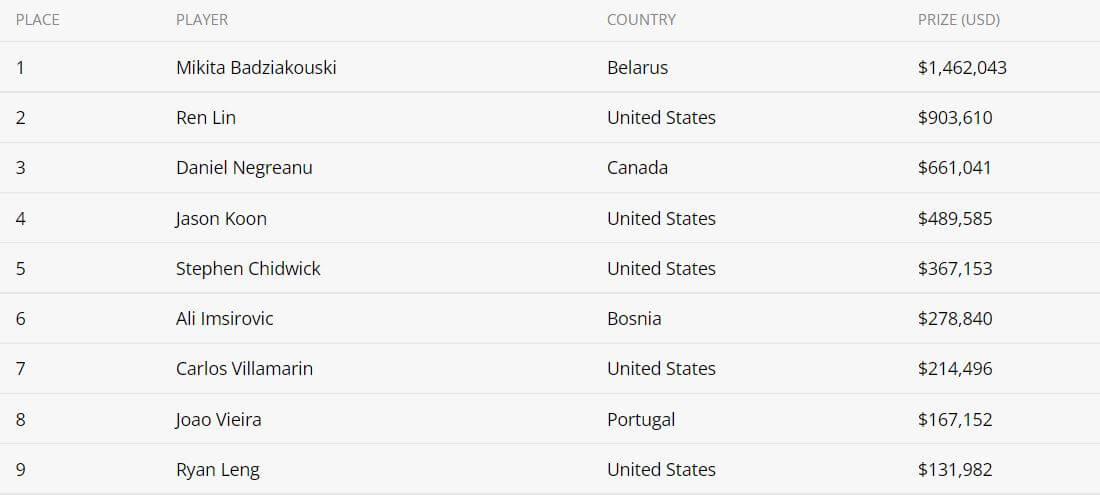Click the Portugal country cell
Image resolution: width=1100 pixels, height=495 pixels.
[x=640, y=419]
